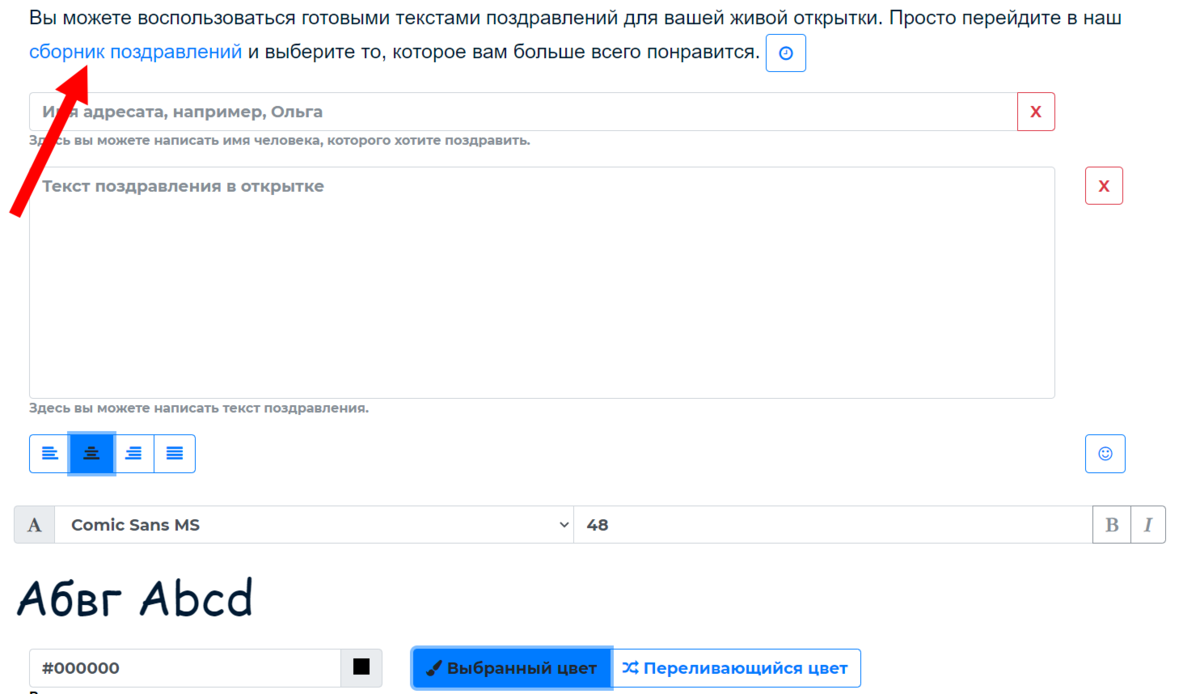Select center text alignment
Viewport: 1200px width, 694px height.
coord(91,454)
